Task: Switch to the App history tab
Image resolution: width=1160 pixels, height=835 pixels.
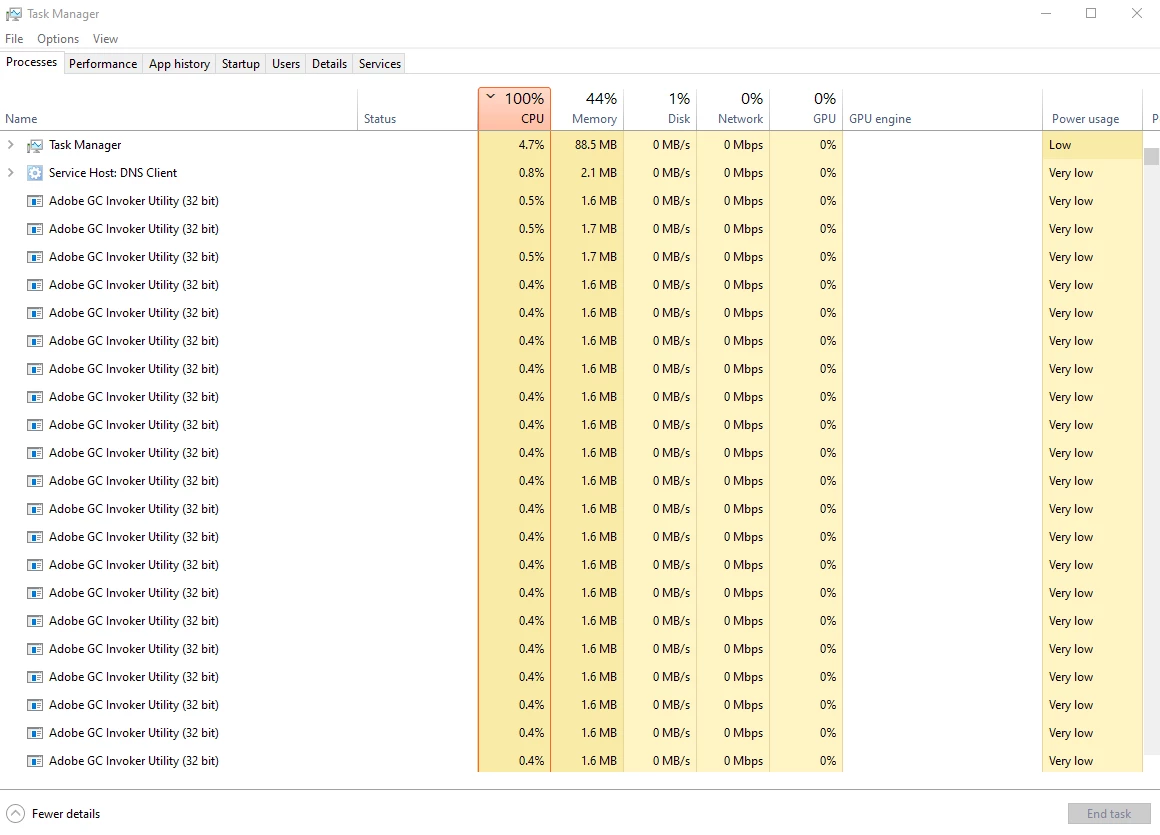Action: 179,64
